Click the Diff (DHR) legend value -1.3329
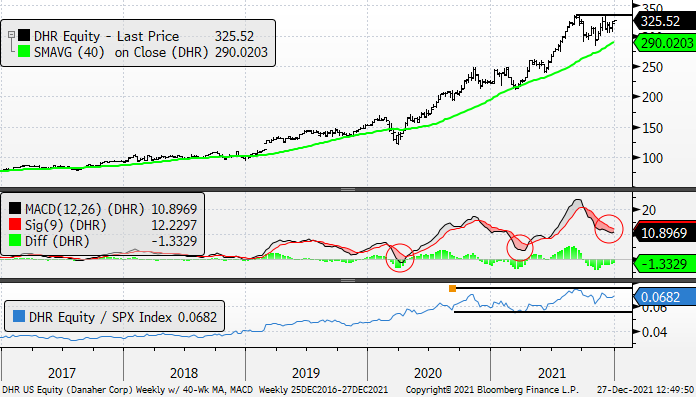696x397 pixels. tap(174, 241)
